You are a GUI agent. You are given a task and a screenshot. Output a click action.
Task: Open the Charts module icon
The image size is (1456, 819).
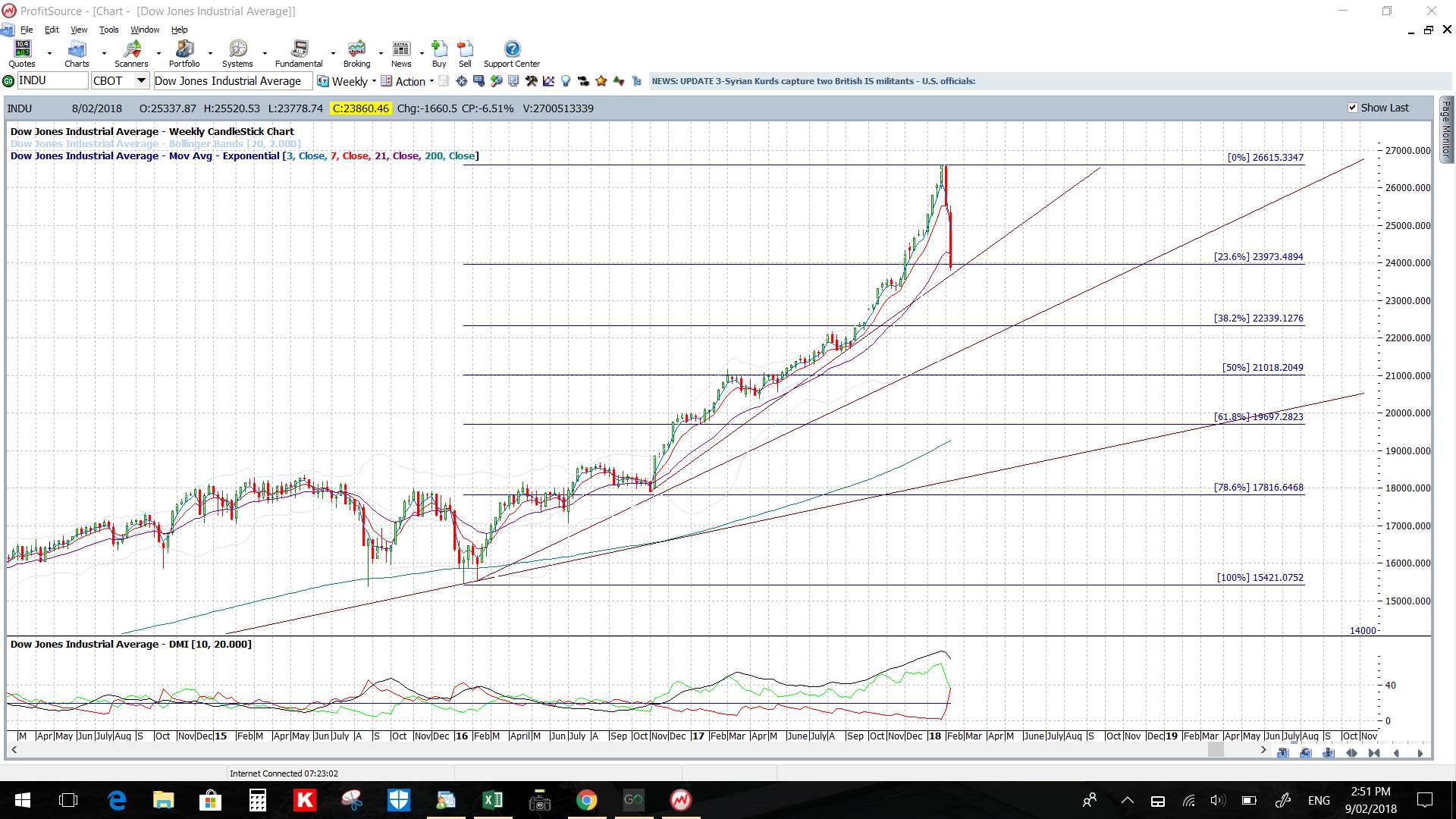pos(77,49)
